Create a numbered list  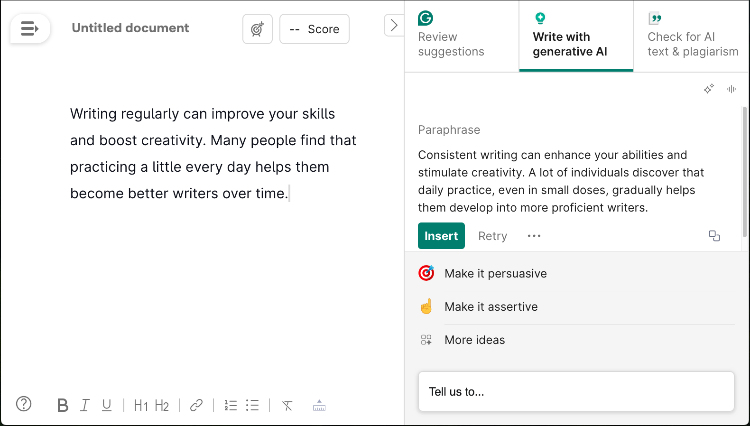tap(231, 405)
